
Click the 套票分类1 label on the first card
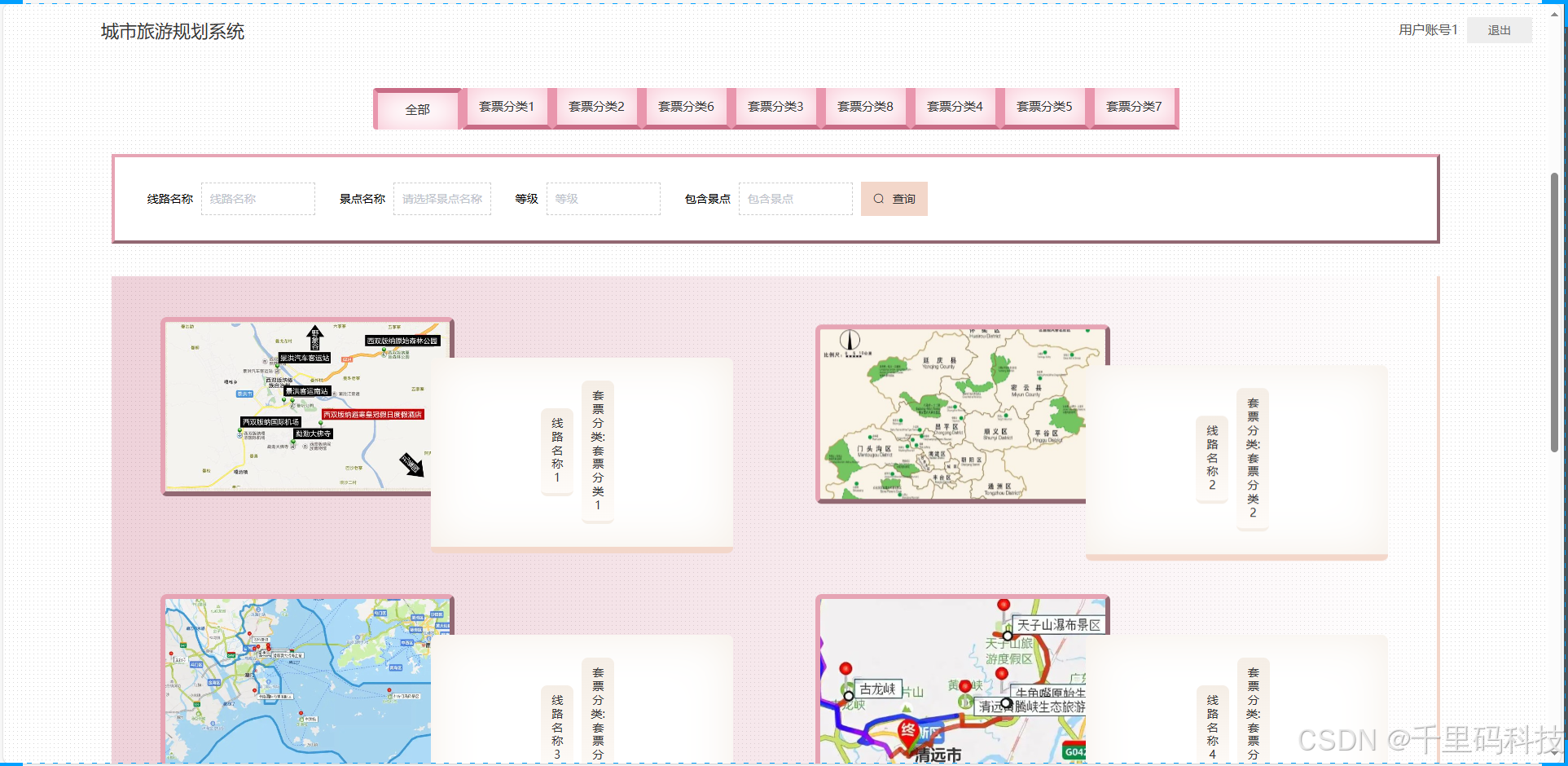click(x=598, y=451)
